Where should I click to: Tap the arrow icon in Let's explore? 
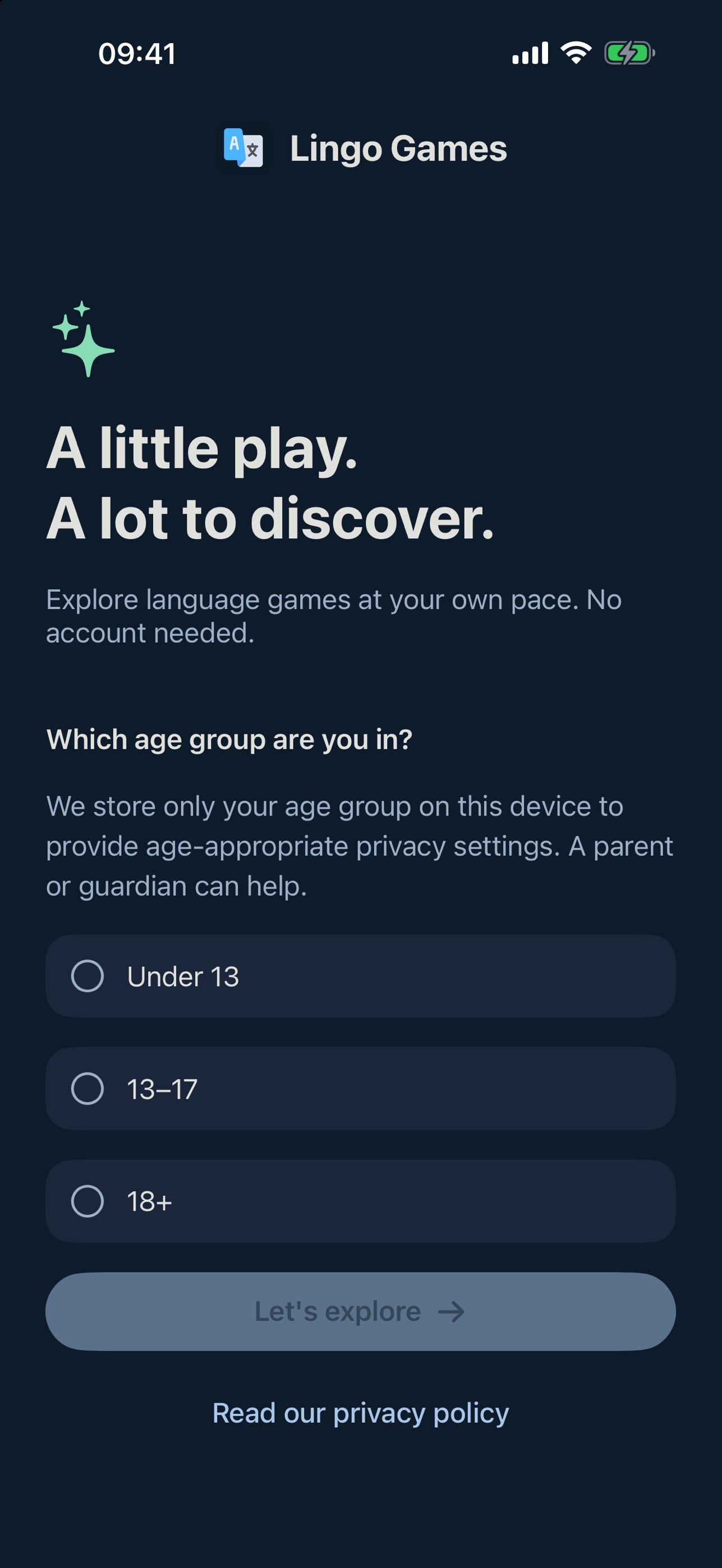pyautogui.click(x=451, y=1312)
